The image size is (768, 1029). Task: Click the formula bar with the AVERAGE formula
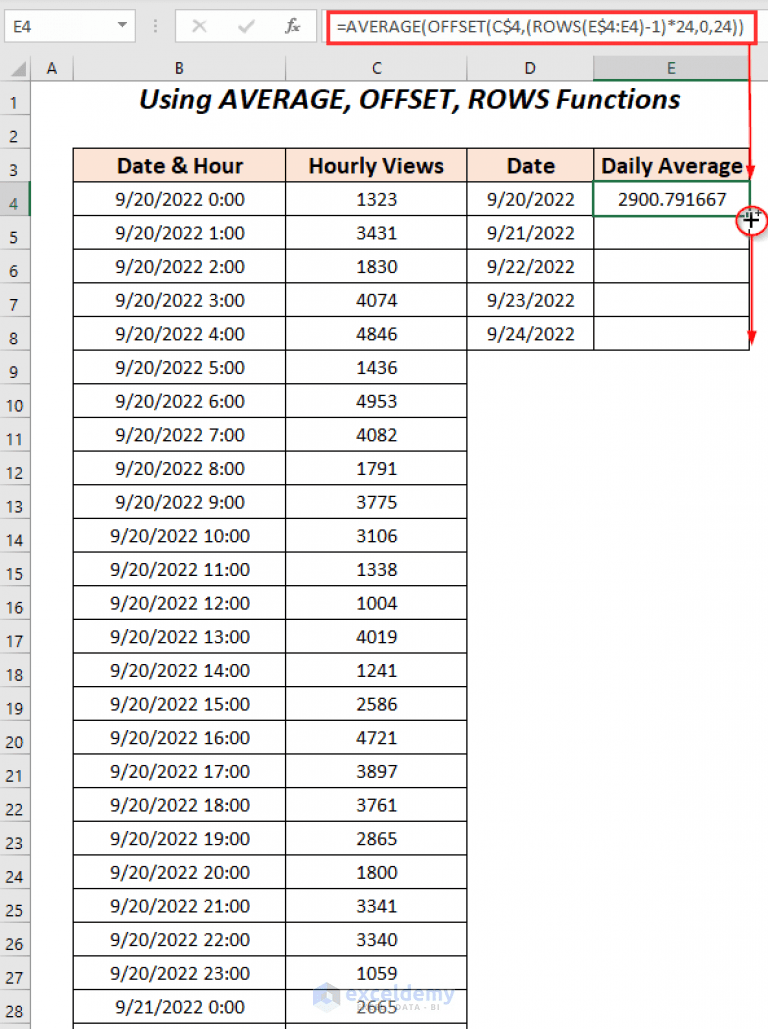point(540,27)
